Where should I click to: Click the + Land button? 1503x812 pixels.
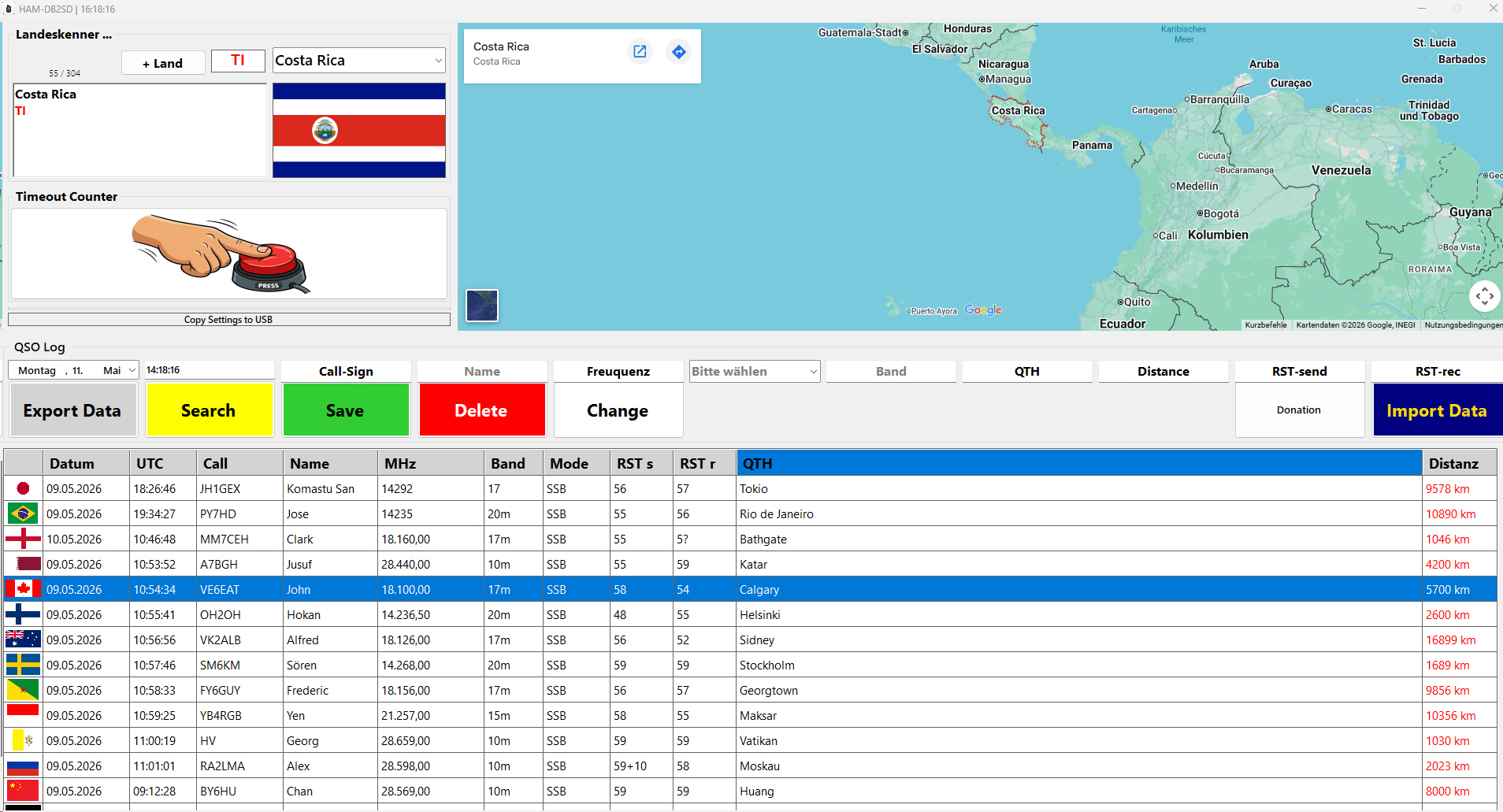pos(163,63)
